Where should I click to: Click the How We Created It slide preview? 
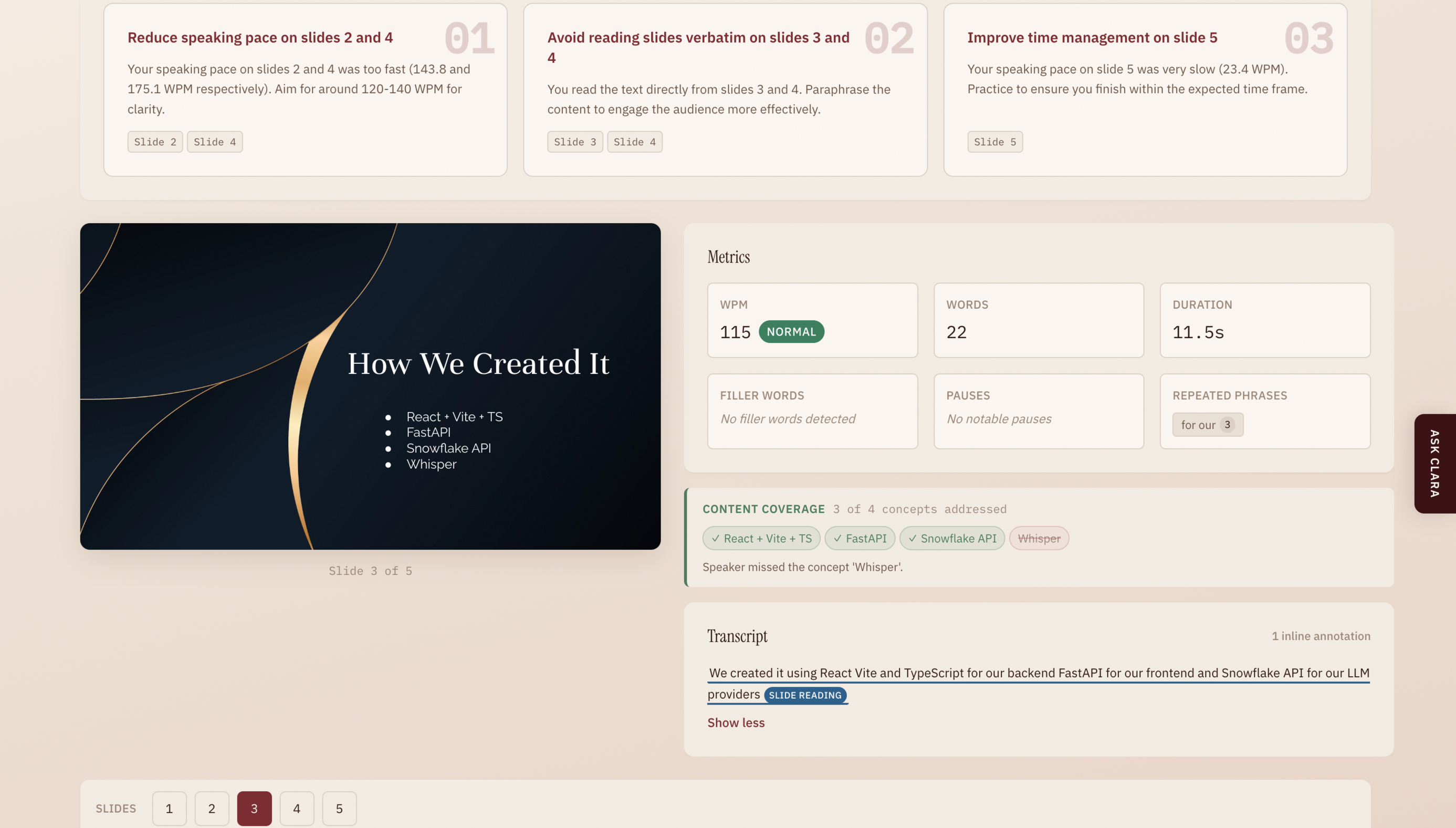[x=370, y=386]
